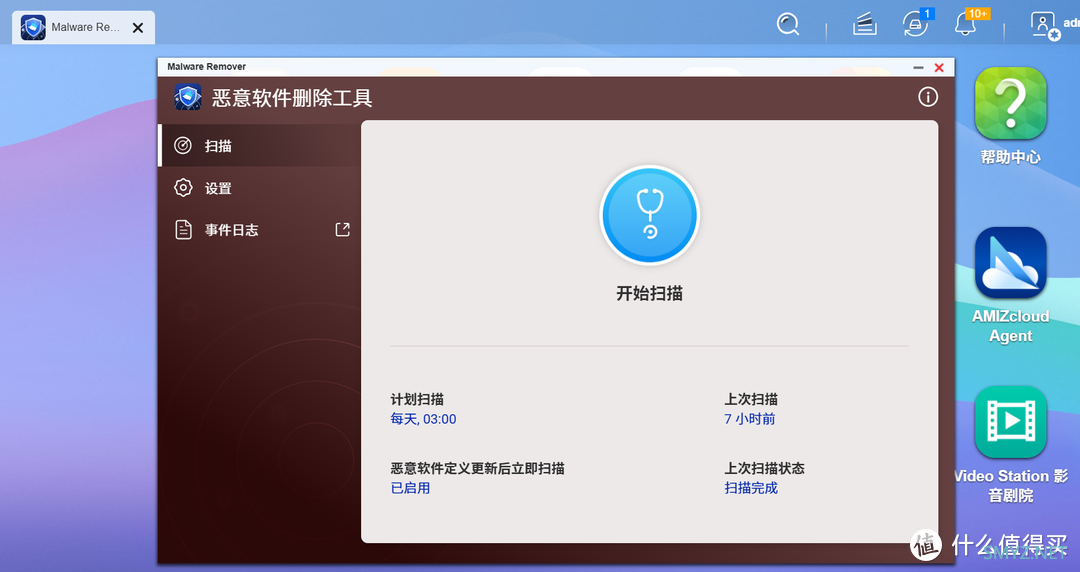Viewport: 1080px width, 572px height.
Task: Open the Scan section in sidebar
Action: [x=260, y=145]
